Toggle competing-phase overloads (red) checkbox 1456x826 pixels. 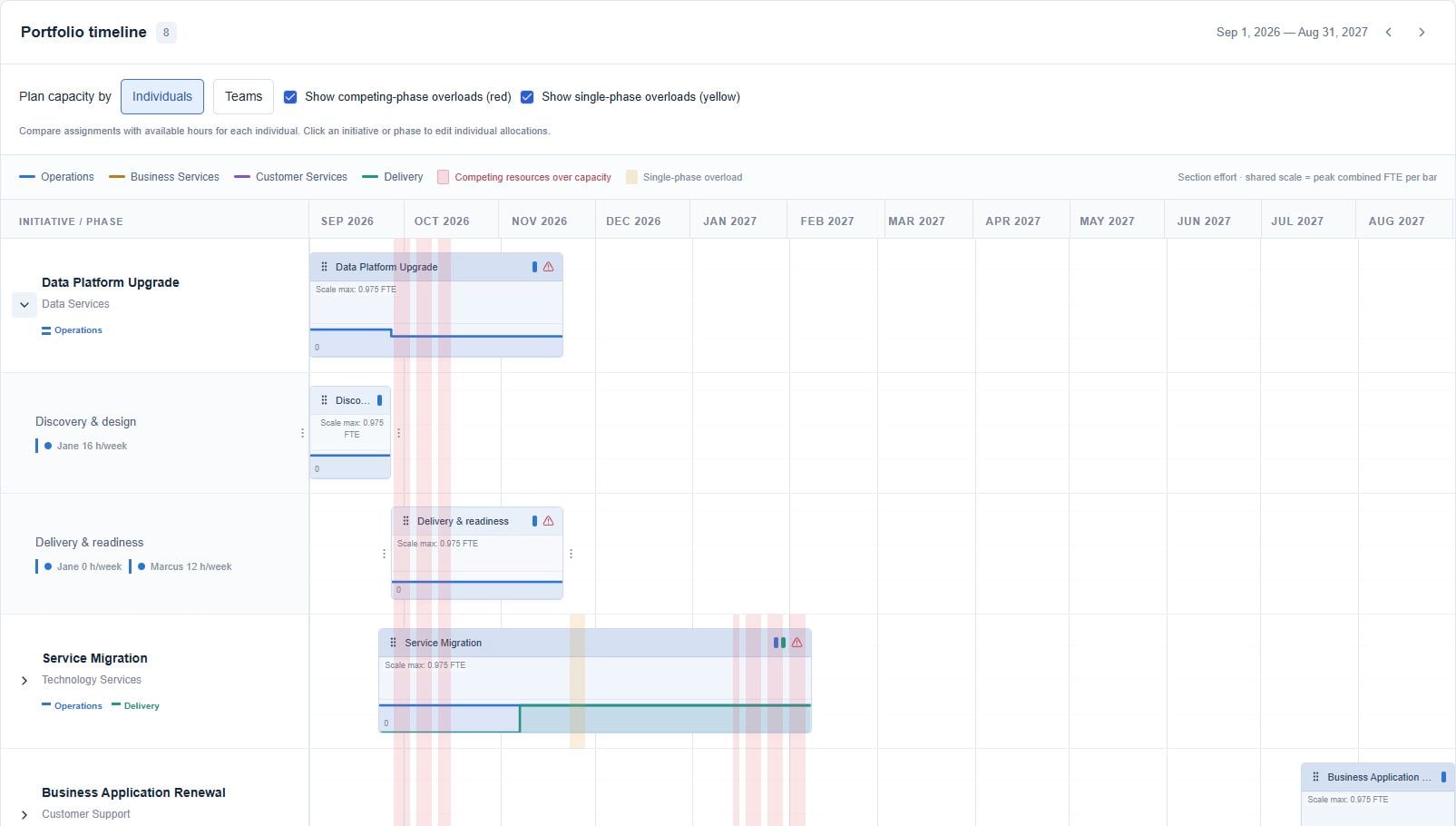pos(290,97)
